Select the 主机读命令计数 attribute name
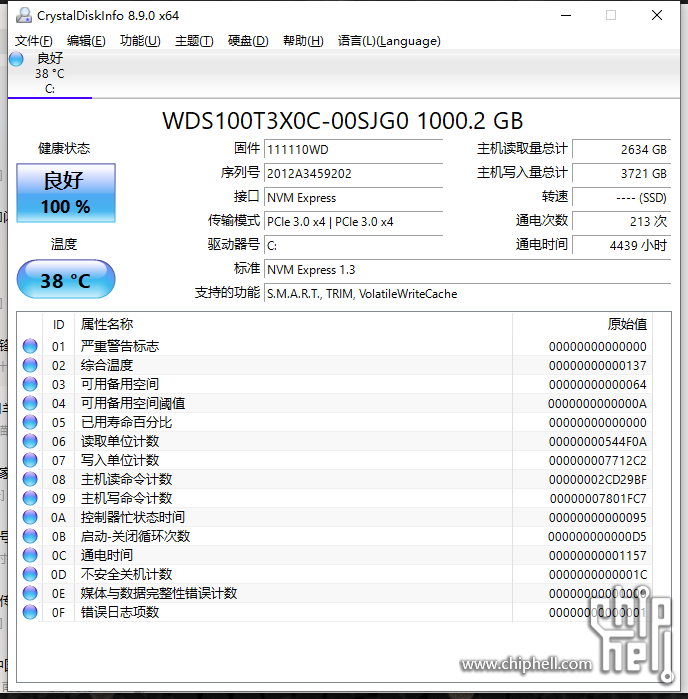 [127, 479]
